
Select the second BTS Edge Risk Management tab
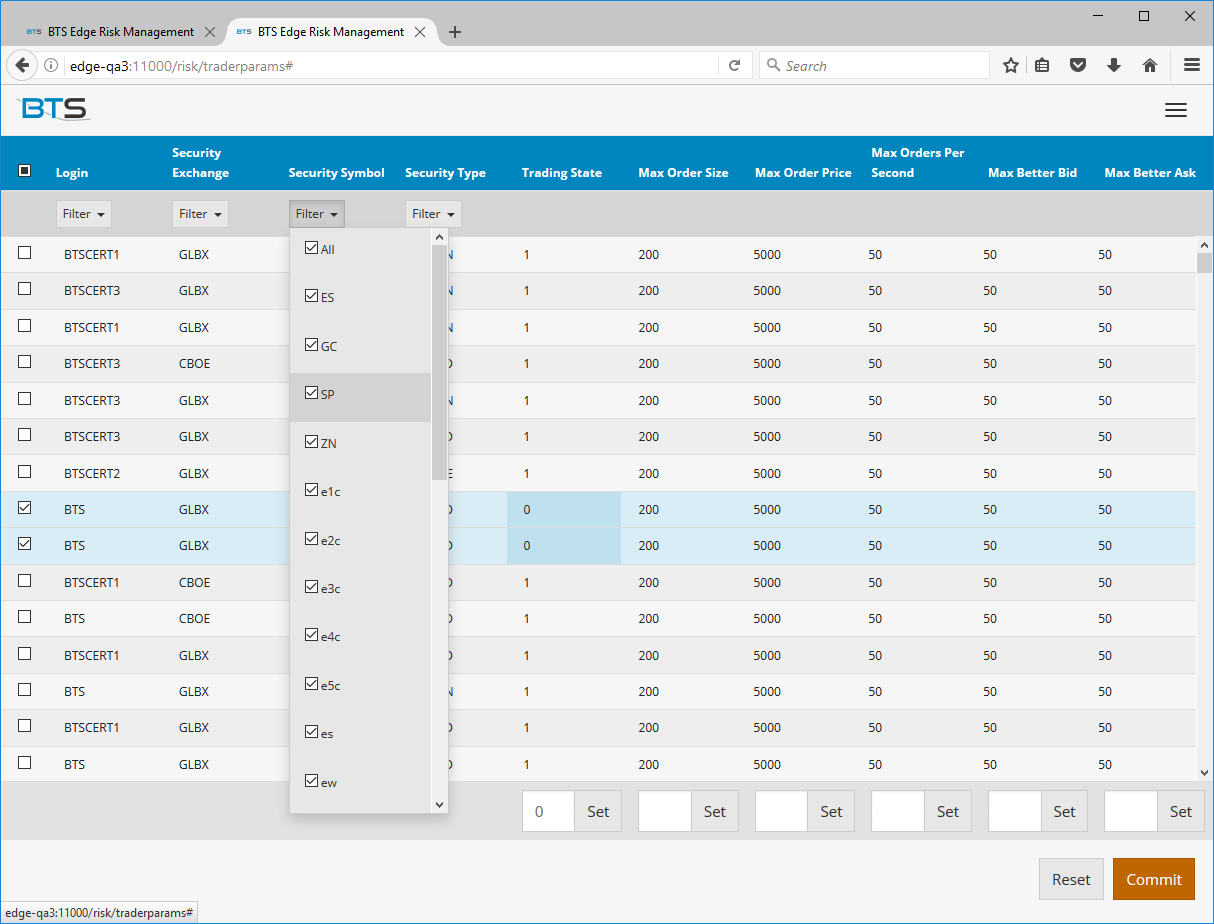coord(330,32)
